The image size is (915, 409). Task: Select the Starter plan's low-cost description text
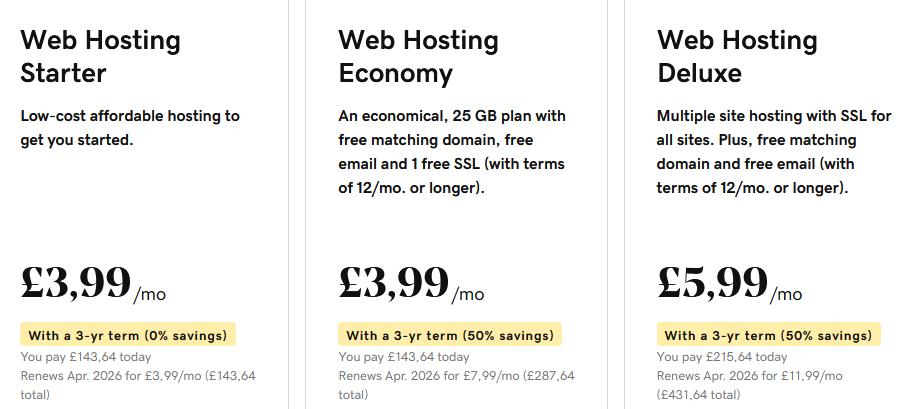click(130, 128)
